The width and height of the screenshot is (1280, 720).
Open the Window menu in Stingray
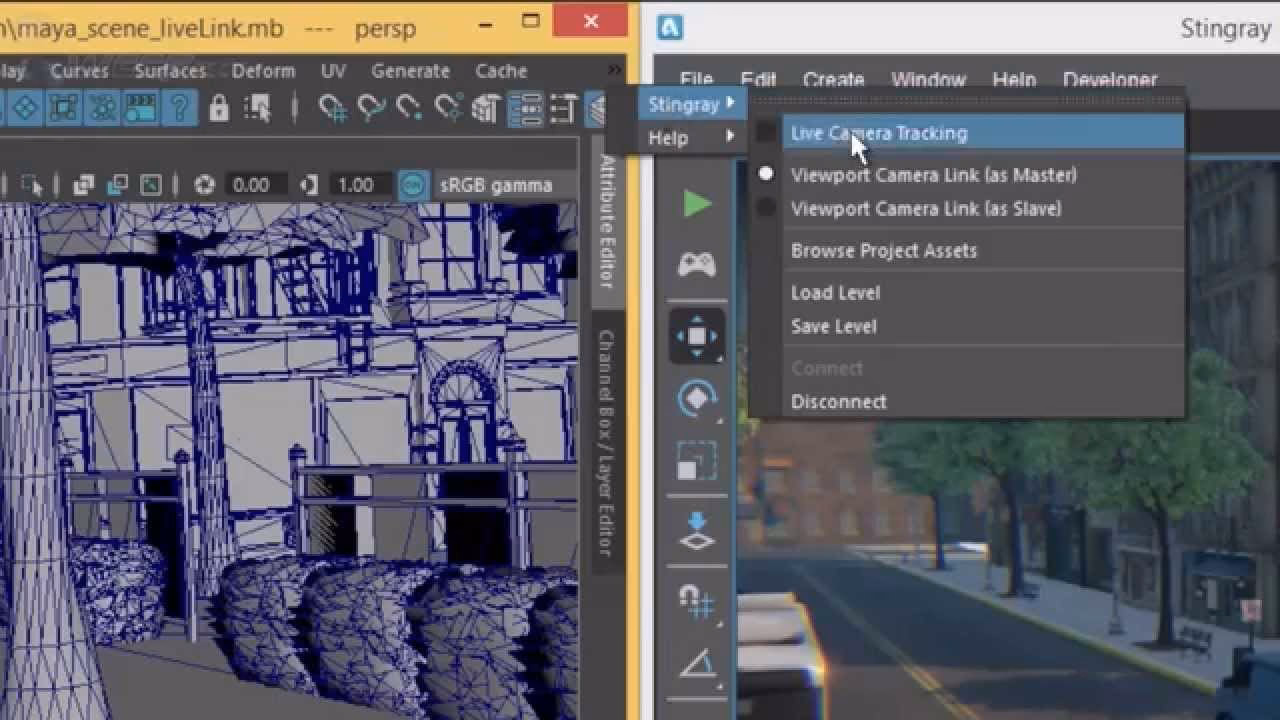pos(928,79)
